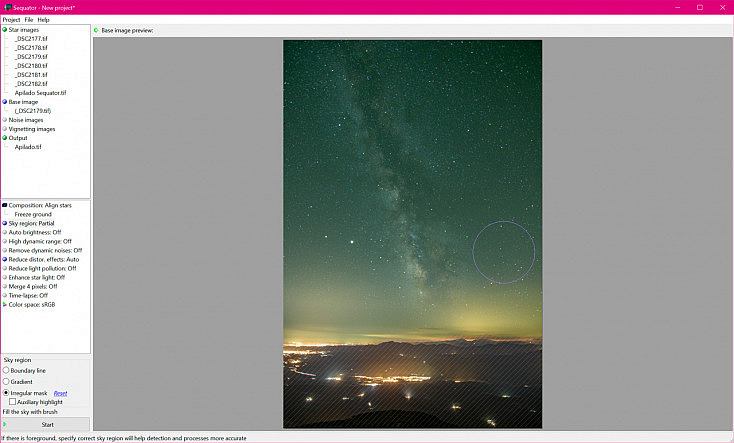Open the File menu
734x443 pixels.
pyautogui.click(x=29, y=20)
